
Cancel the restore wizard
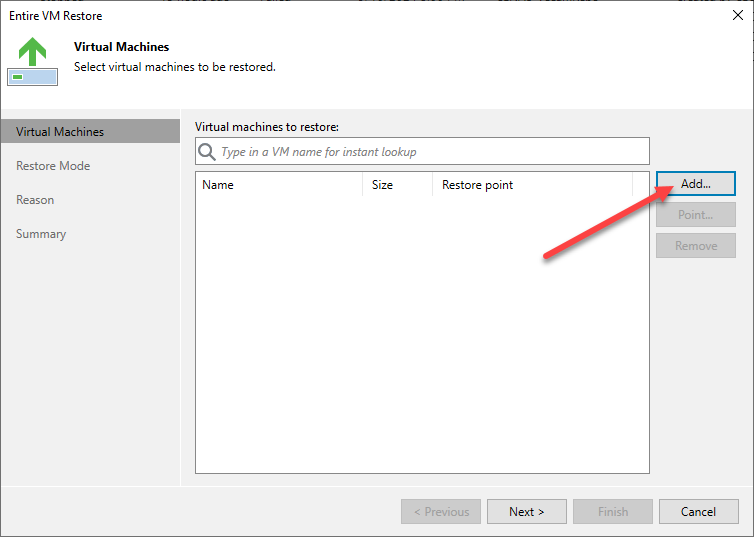tap(698, 512)
